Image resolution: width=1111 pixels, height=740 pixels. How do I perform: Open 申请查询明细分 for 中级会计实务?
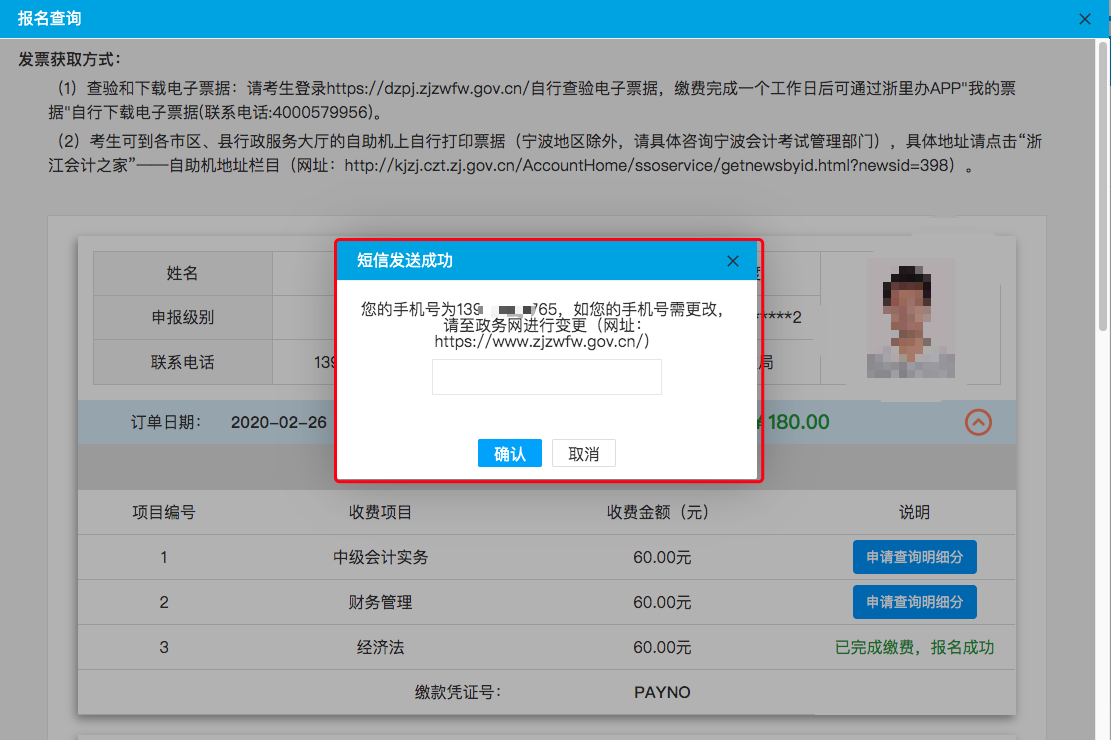[x=914, y=557]
